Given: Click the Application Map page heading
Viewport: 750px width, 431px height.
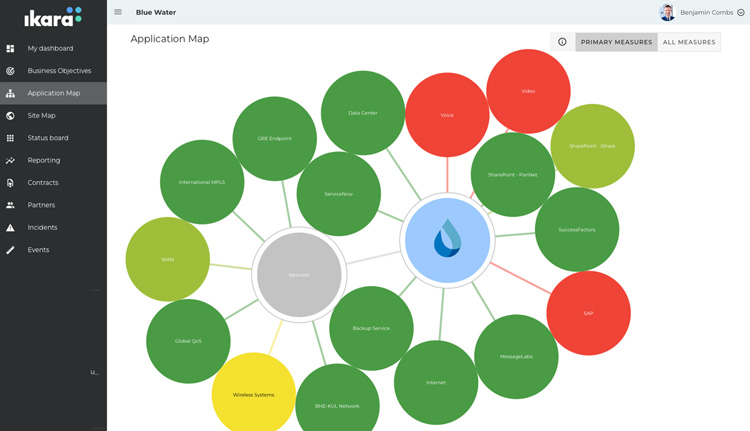Looking at the screenshot, I should point(170,39).
